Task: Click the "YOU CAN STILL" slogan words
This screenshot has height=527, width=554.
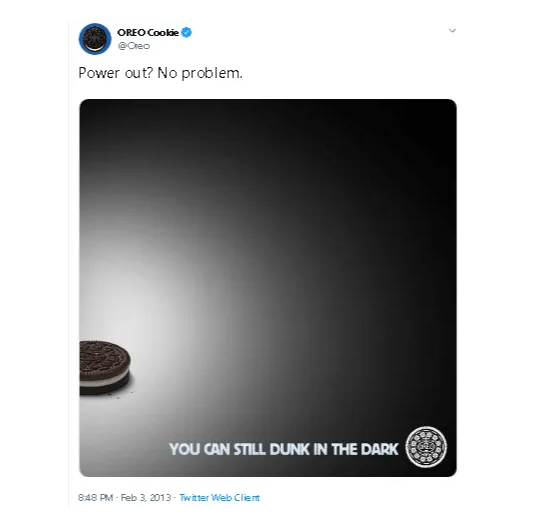Action: (217, 449)
